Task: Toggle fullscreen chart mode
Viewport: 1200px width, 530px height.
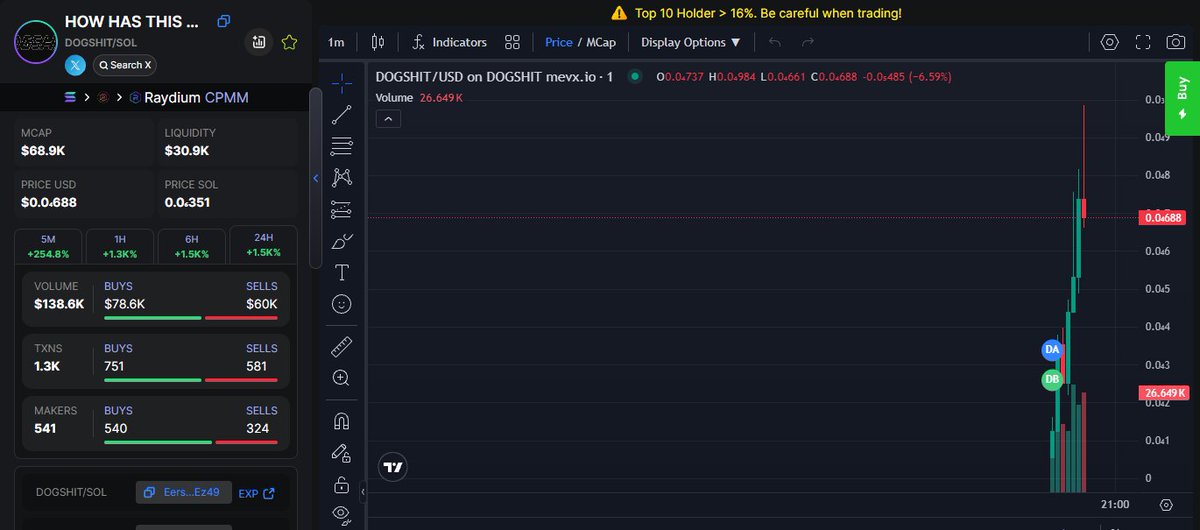Action: 1143,42
